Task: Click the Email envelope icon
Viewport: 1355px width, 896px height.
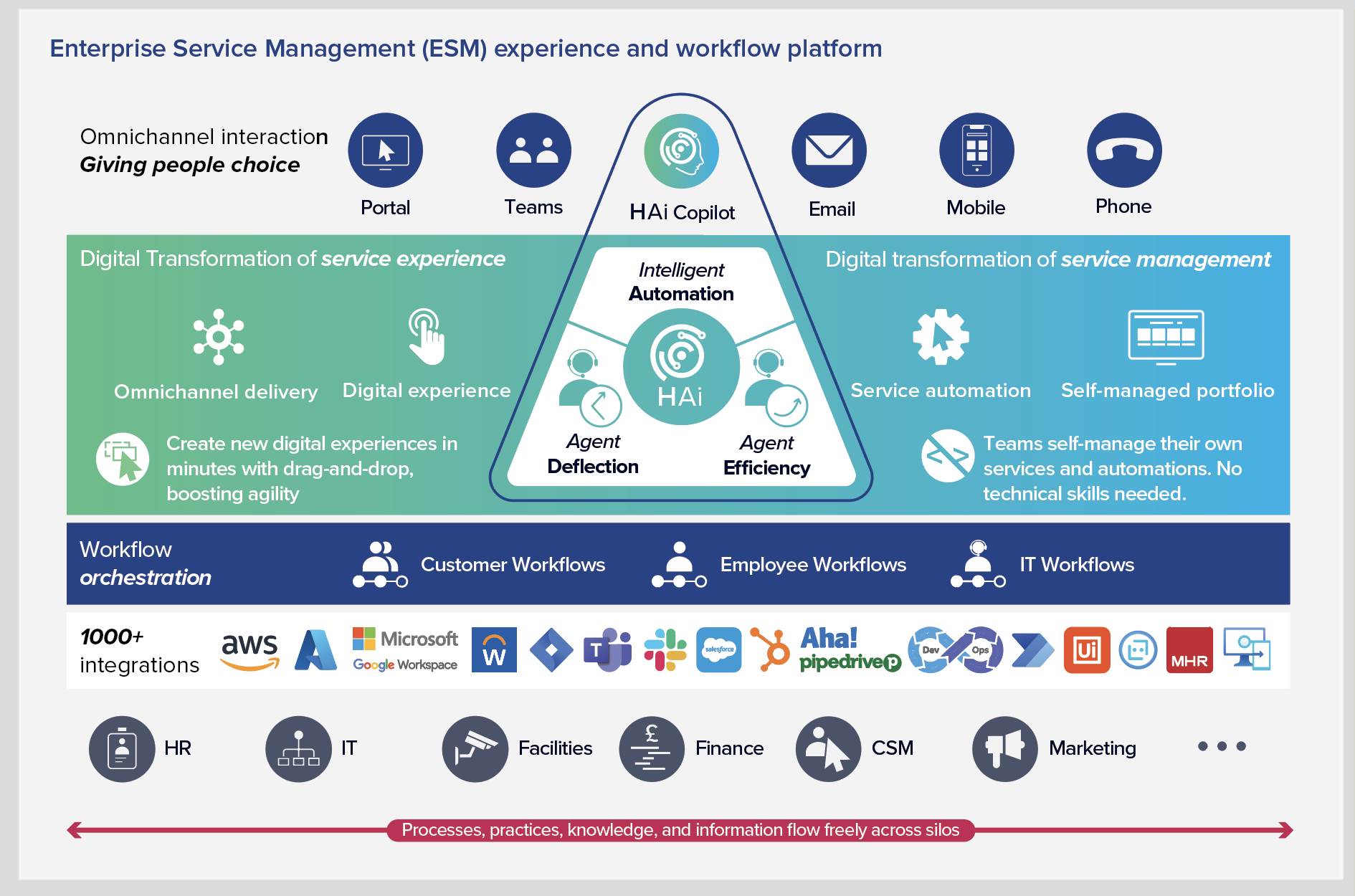Action: tap(829, 150)
